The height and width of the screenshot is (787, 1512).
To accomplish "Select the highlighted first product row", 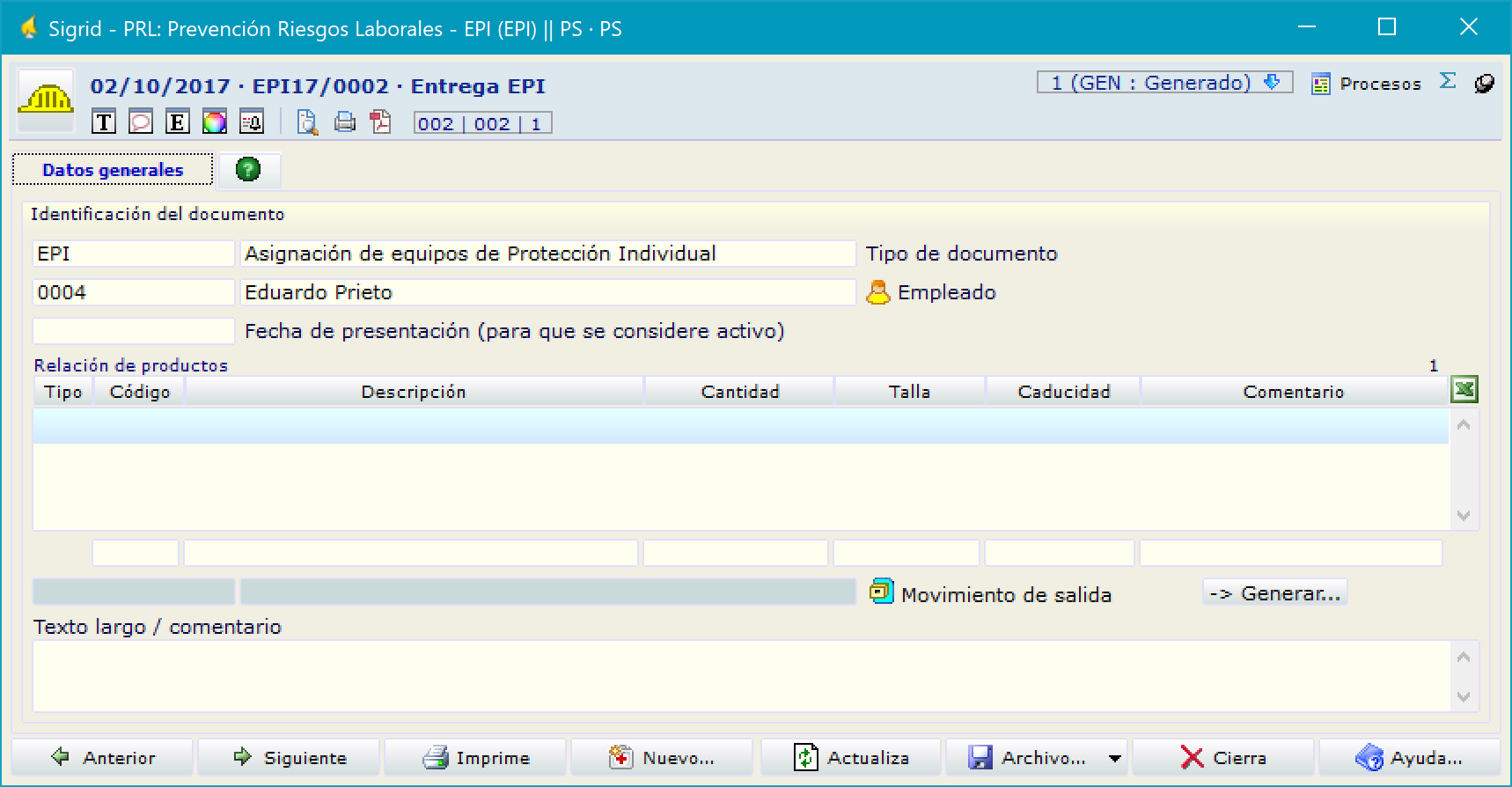I will [x=740, y=426].
